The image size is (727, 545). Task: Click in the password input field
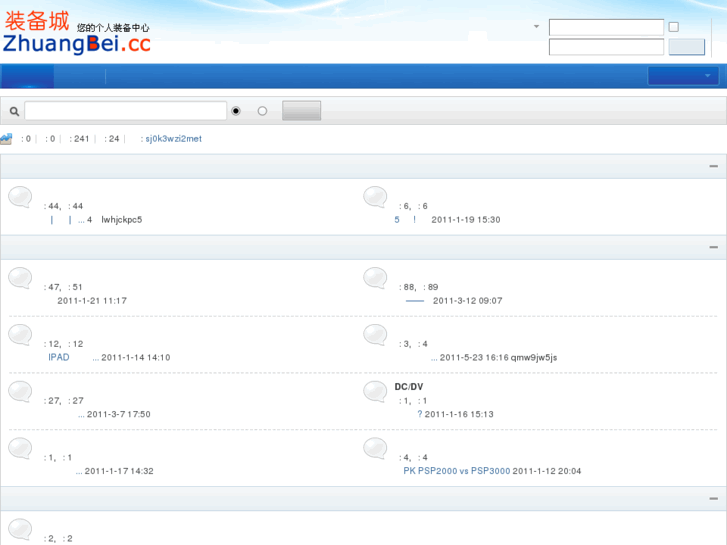(606, 47)
